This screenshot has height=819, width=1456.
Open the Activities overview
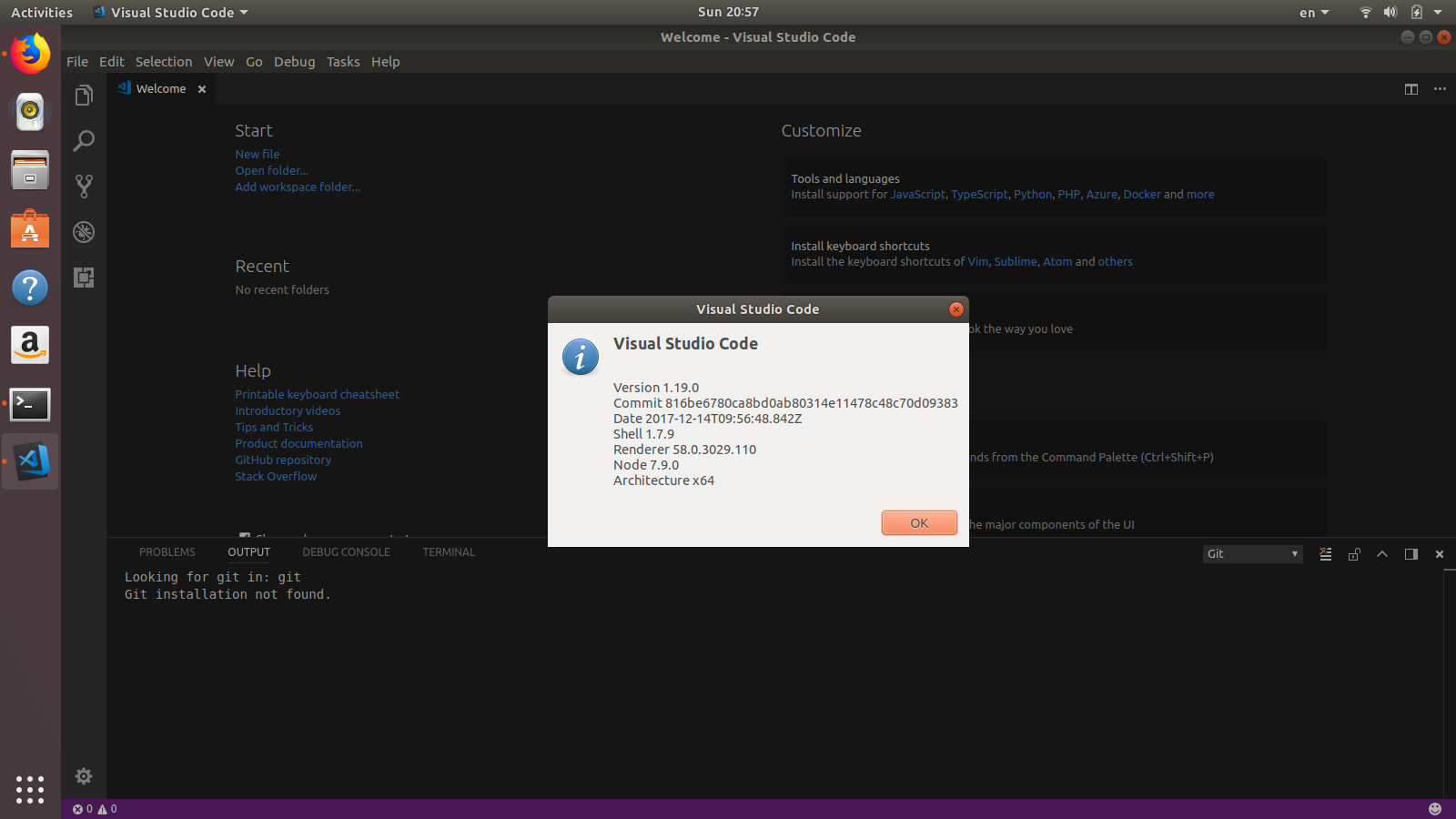[42, 12]
